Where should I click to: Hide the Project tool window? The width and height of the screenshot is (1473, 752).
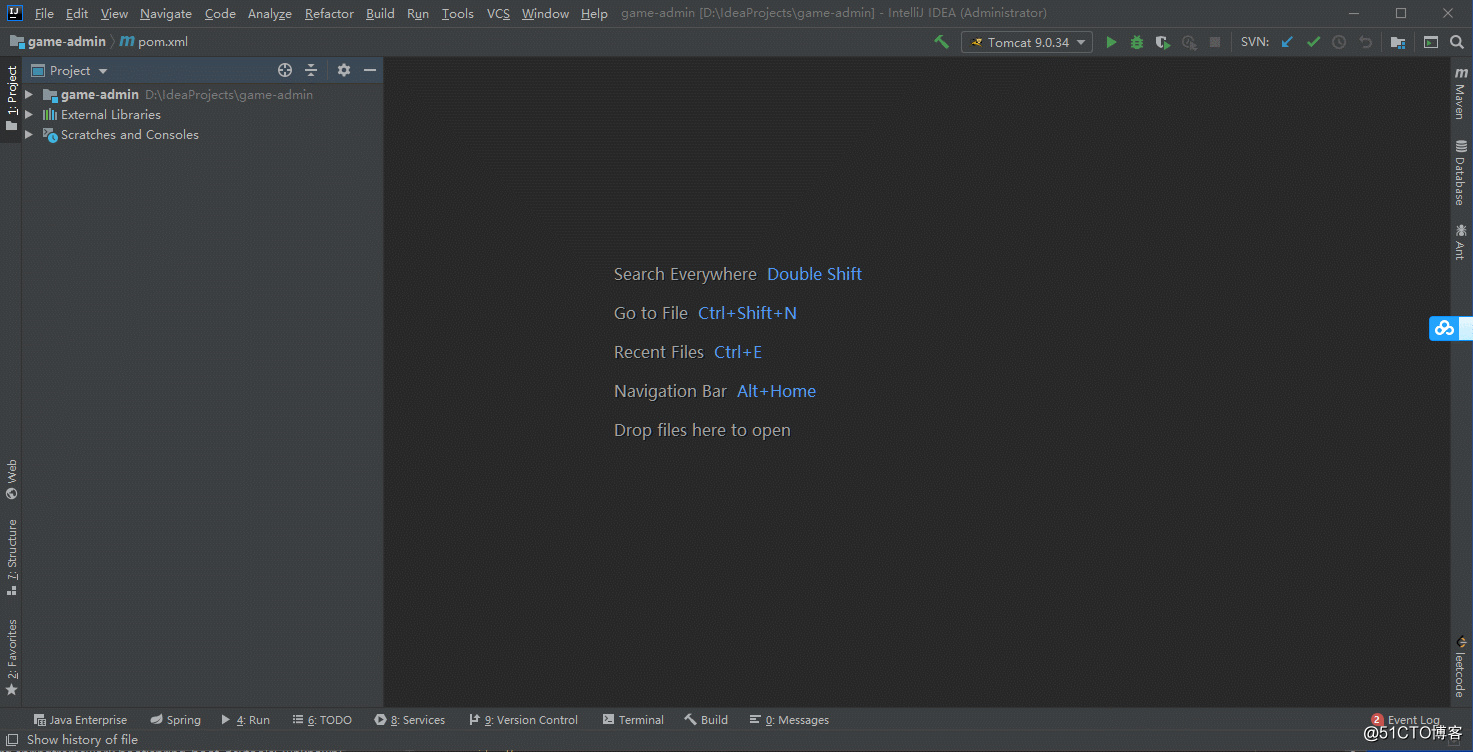[370, 70]
